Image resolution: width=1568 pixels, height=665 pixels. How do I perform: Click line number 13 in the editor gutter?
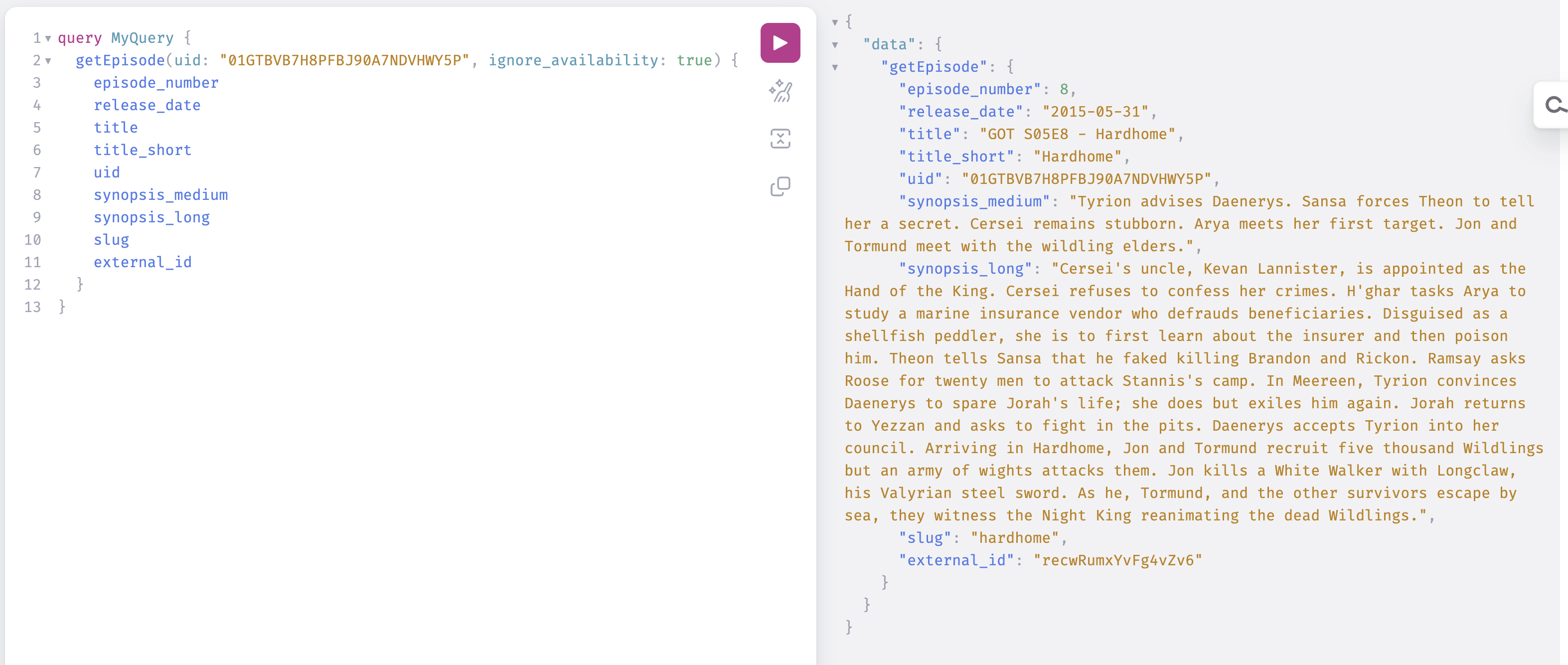(33, 307)
